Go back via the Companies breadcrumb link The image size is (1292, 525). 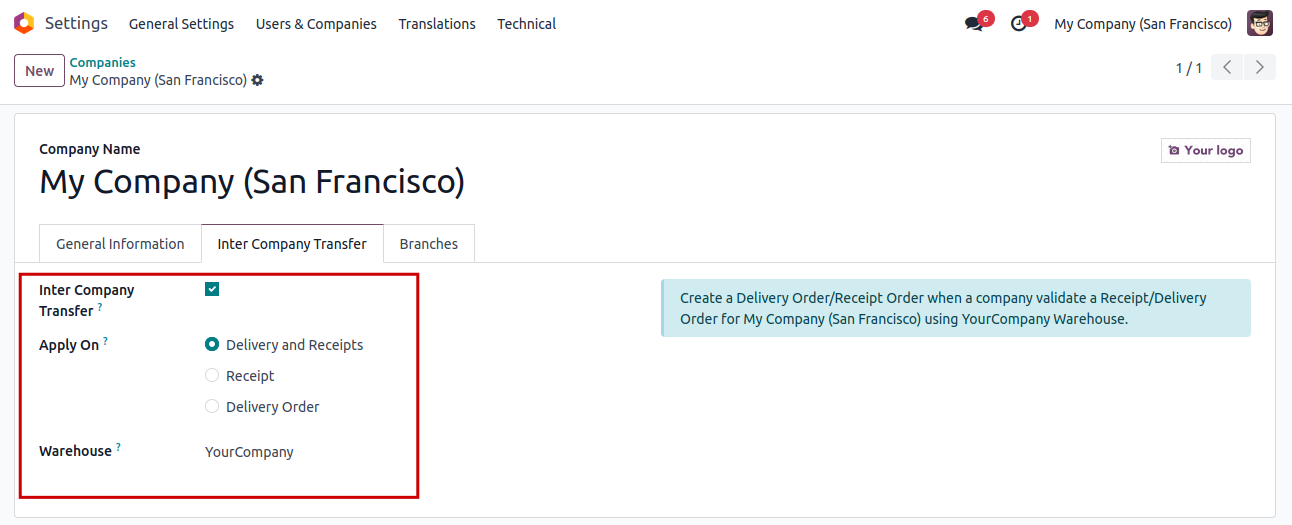[102, 62]
